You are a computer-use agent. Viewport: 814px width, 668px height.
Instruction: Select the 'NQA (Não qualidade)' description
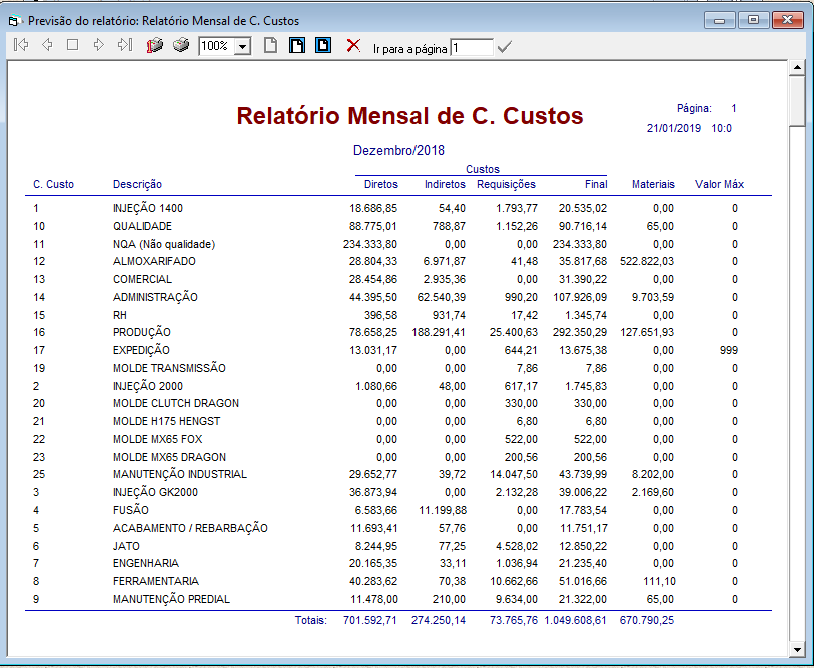(164, 244)
